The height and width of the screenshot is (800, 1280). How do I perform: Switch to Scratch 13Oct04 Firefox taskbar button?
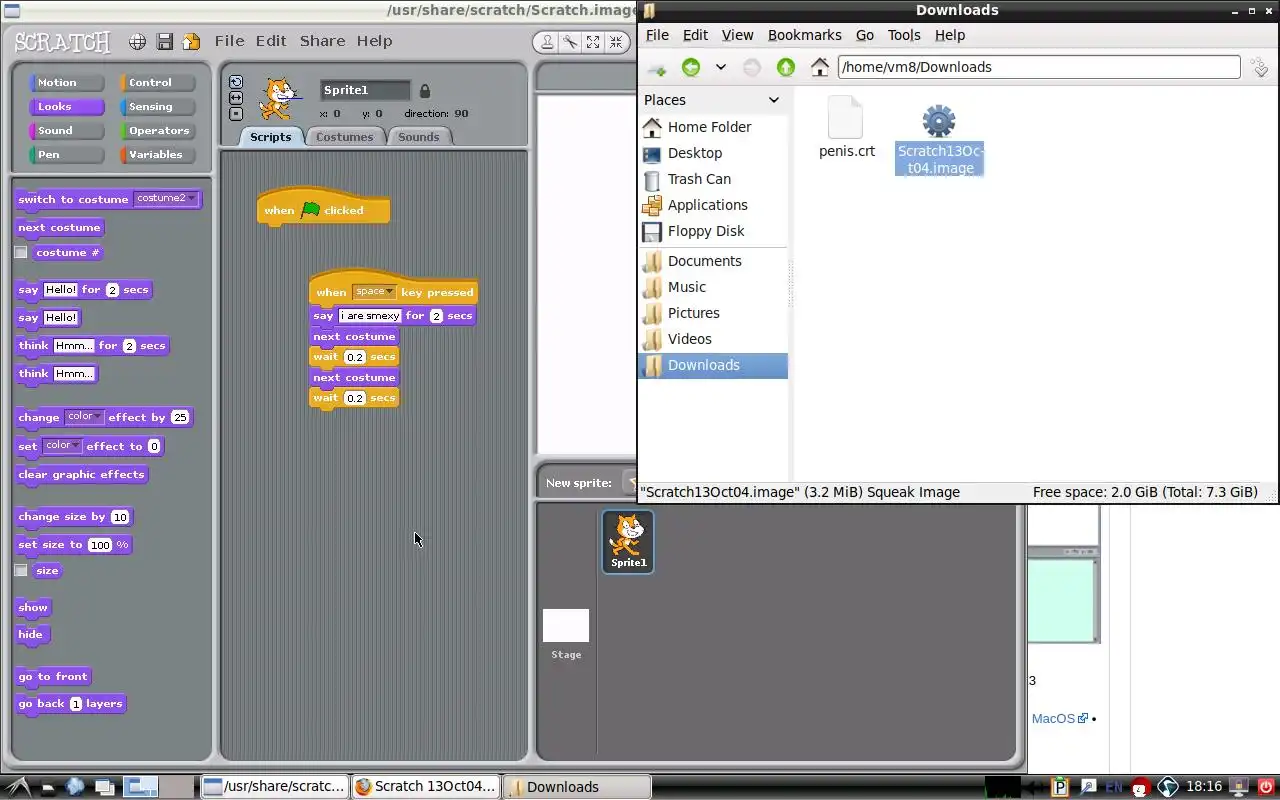425,787
